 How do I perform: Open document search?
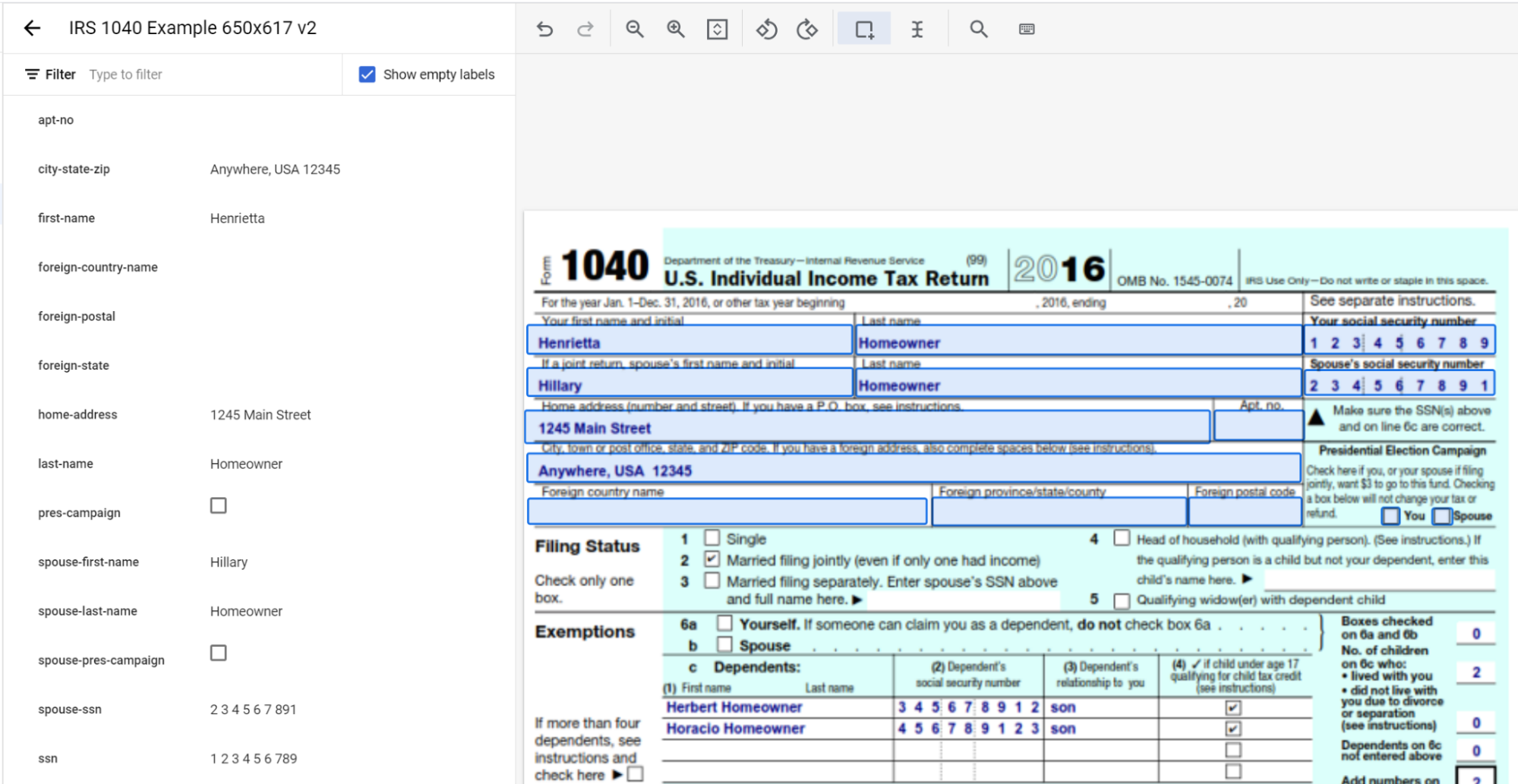(x=977, y=28)
